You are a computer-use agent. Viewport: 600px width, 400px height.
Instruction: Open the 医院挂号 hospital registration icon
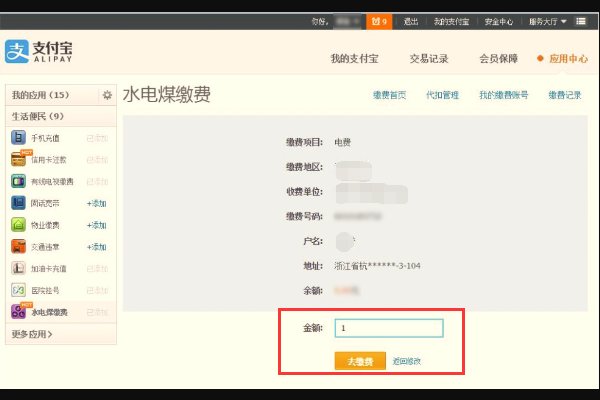point(18,290)
